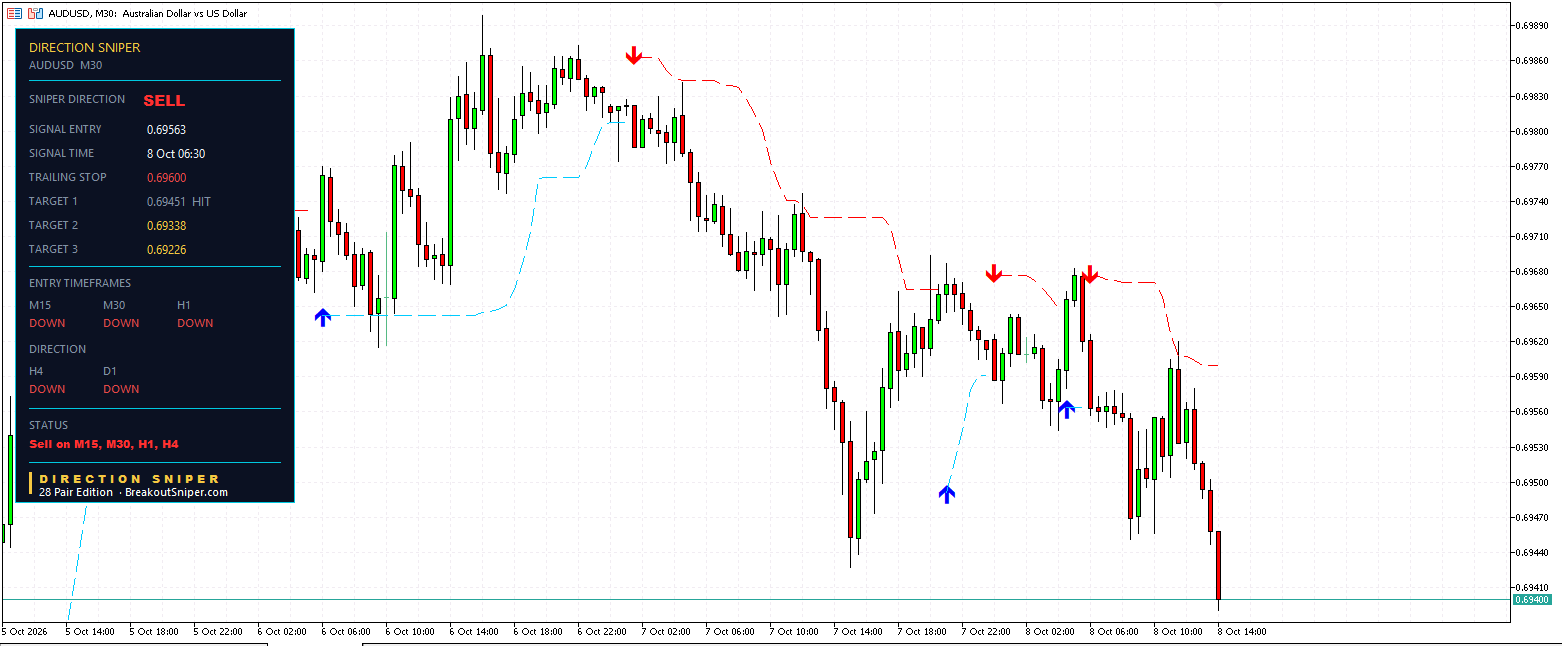Click the 7 Oct 02:00 time axis label

coord(666,632)
